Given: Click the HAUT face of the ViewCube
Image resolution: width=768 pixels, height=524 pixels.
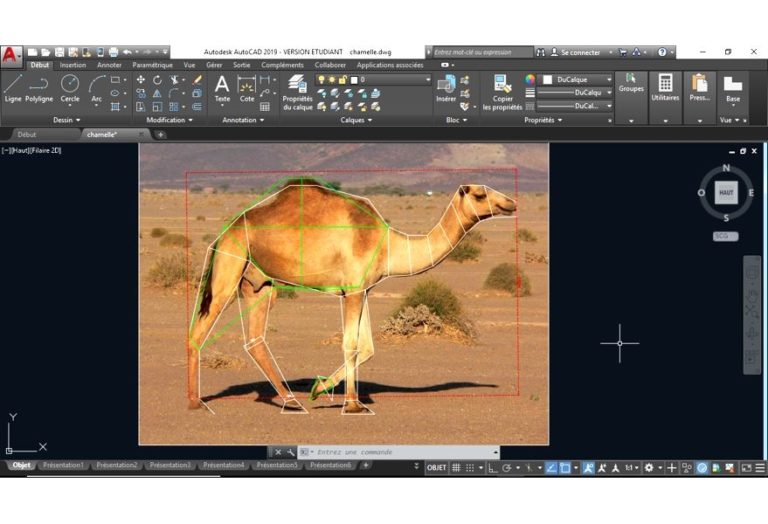Looking at the screenshot, I should [x=725, y=192].
